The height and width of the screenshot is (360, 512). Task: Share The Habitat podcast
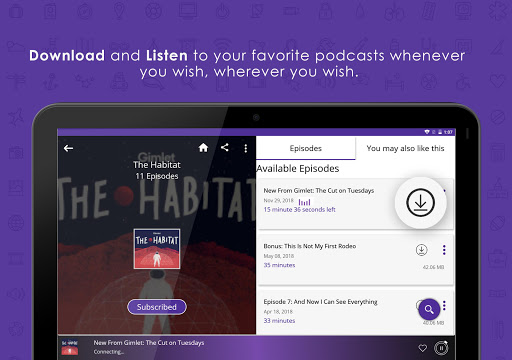225,147
